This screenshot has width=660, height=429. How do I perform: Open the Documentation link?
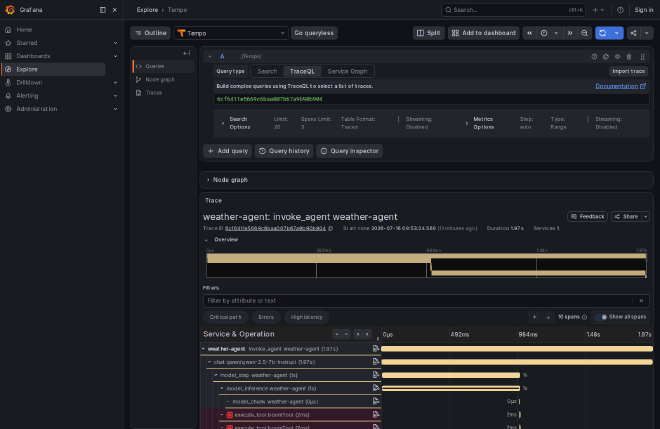[x=620, y=86]
